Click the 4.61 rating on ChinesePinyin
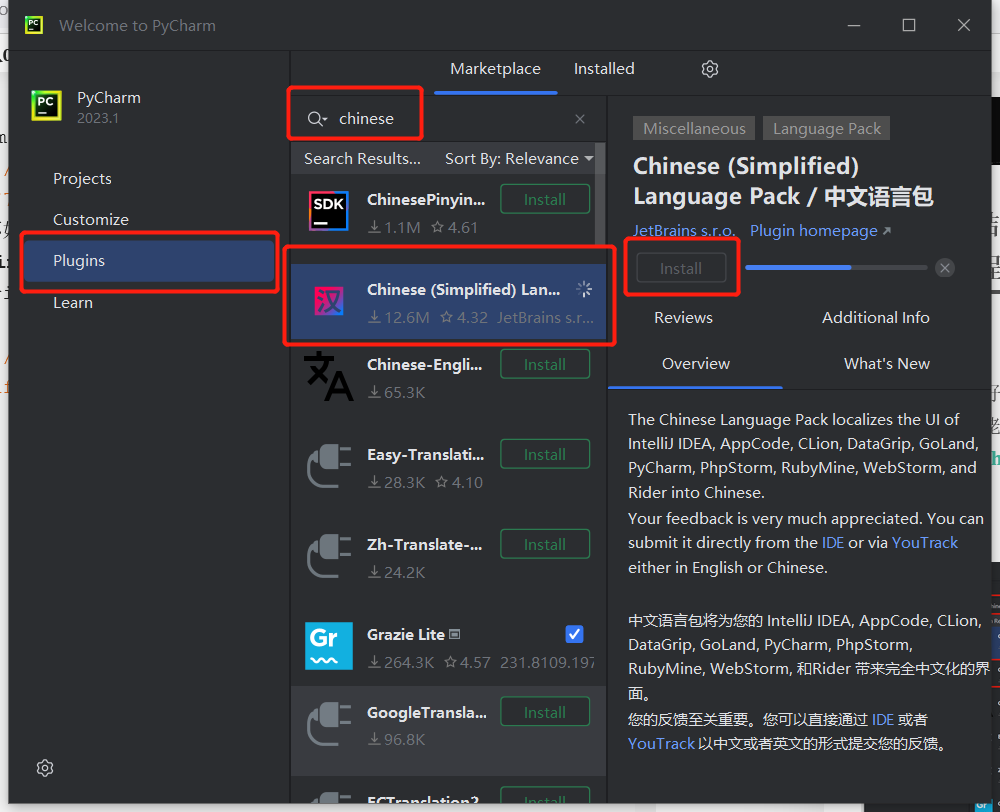The width and height of the screenshot is (1000, 812). click(x=455, y=228)
